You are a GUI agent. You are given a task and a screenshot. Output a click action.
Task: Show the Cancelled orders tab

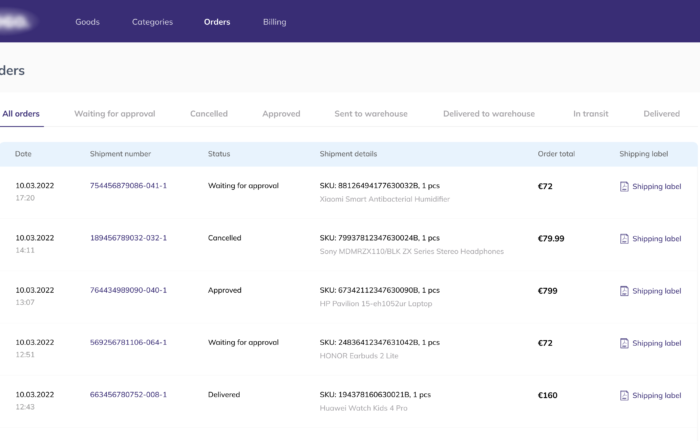pyautogui.click(x=209, y=114)
